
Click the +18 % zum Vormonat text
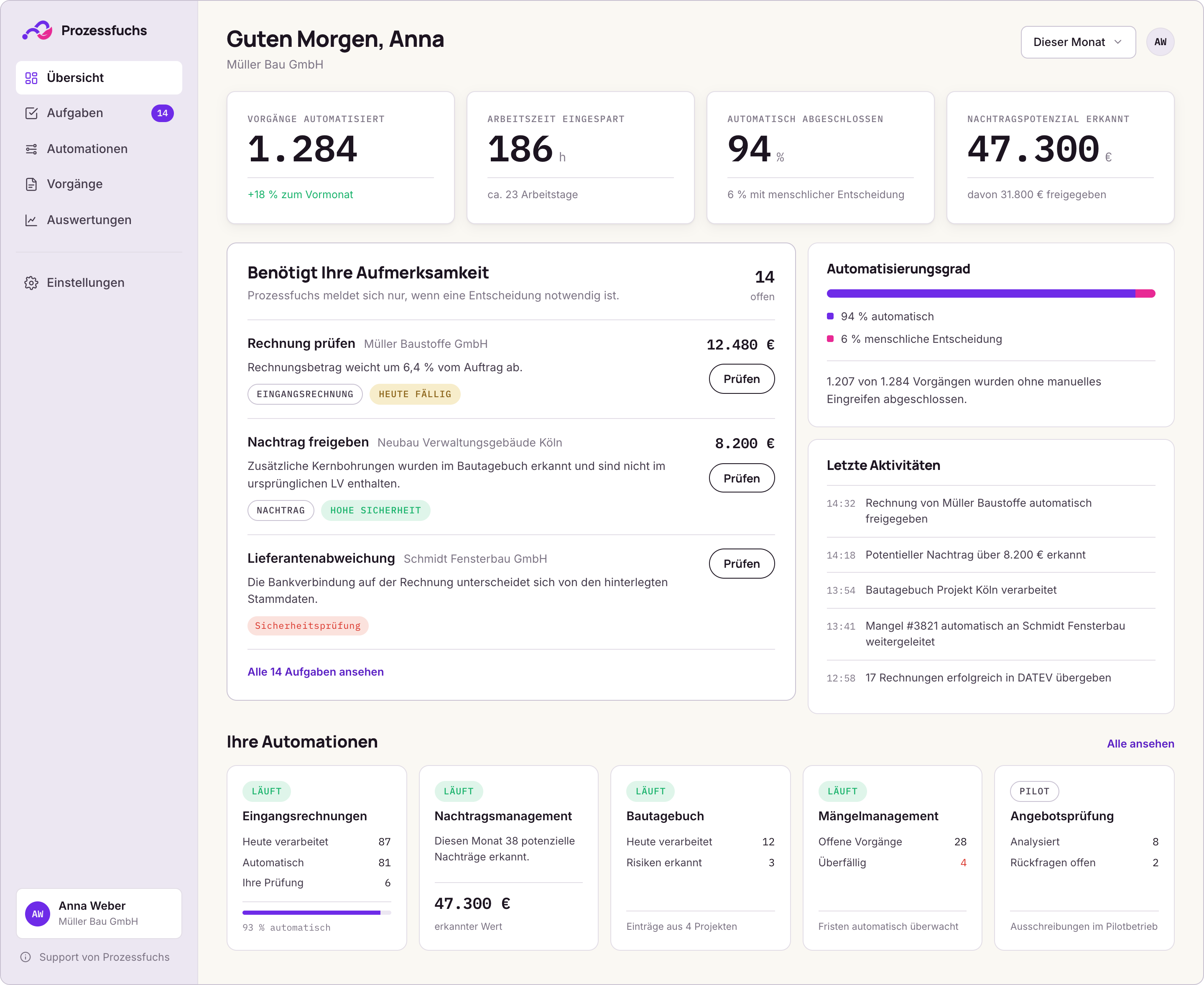pyautogui.click(x=300, y=195)
